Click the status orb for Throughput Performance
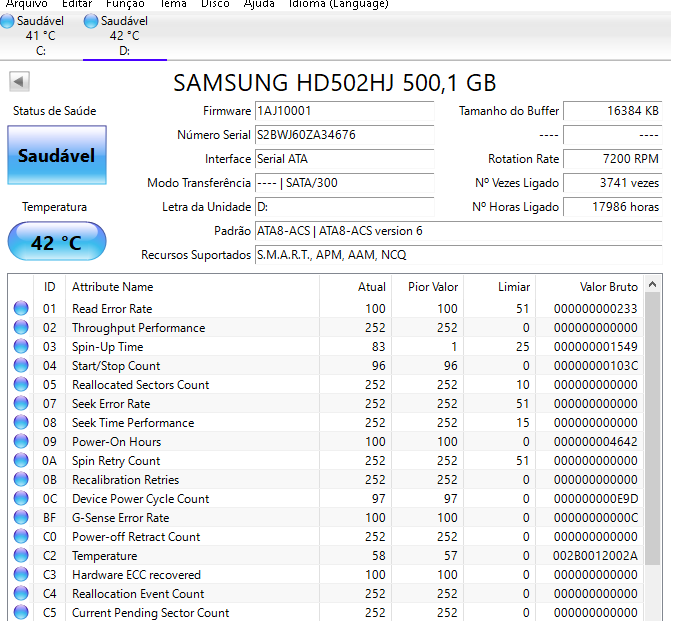This screenshot has height=624, width=684. click(x=21, y=327)
